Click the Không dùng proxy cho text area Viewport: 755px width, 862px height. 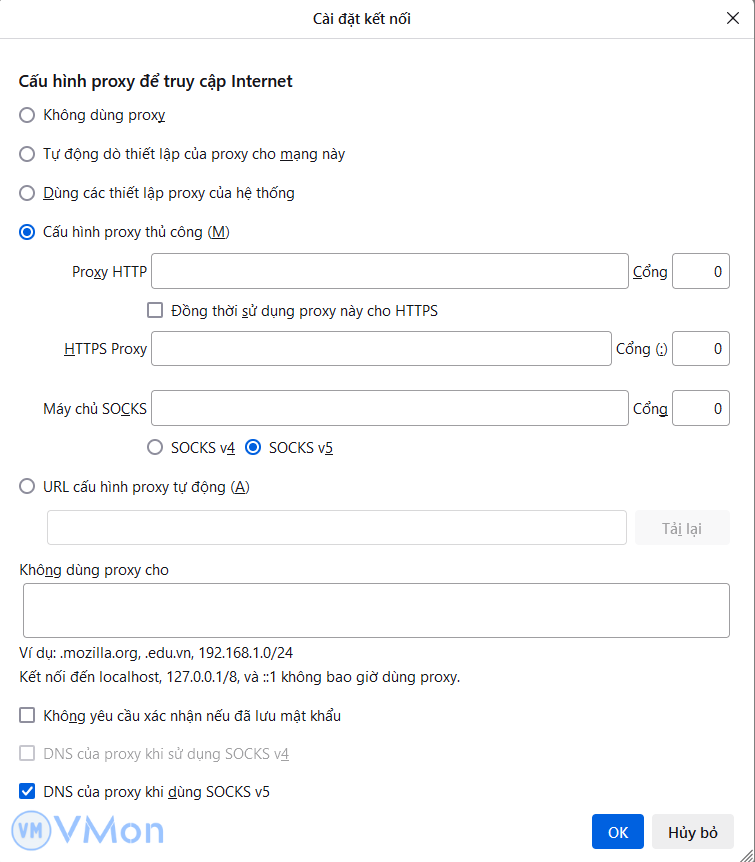(376, 610)
